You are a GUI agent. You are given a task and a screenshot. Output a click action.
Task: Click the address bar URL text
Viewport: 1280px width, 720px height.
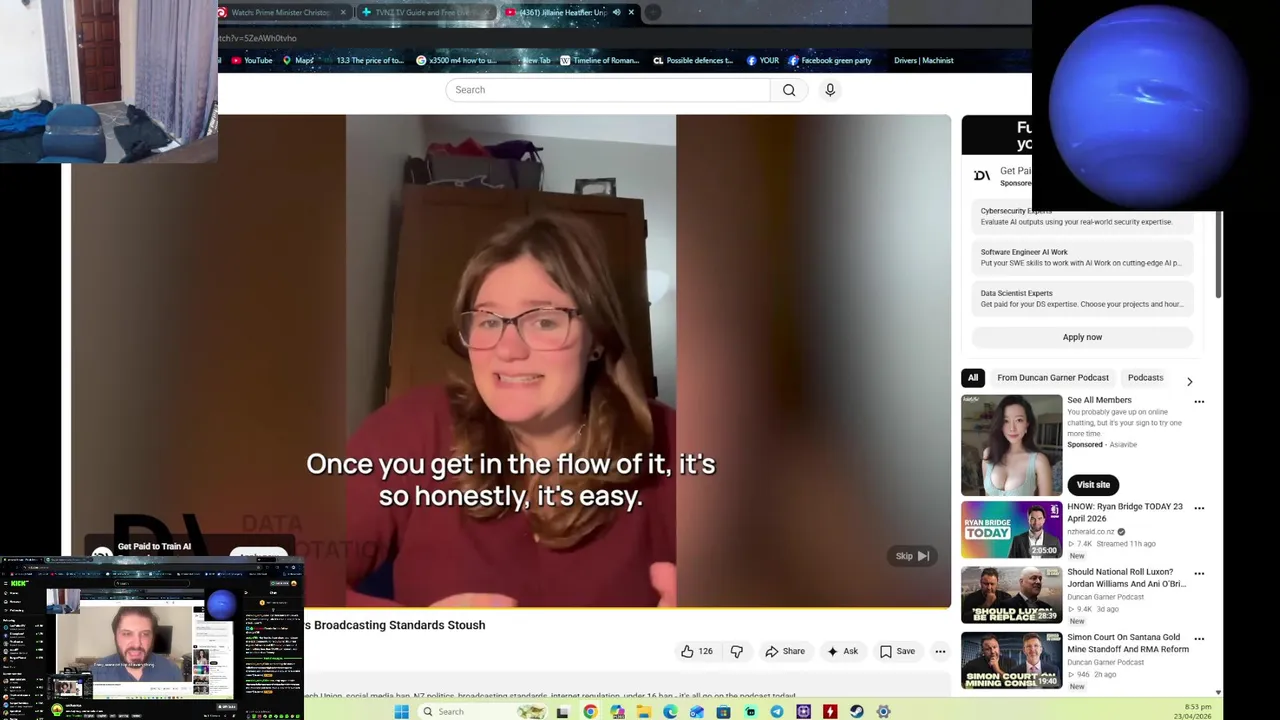258,38
